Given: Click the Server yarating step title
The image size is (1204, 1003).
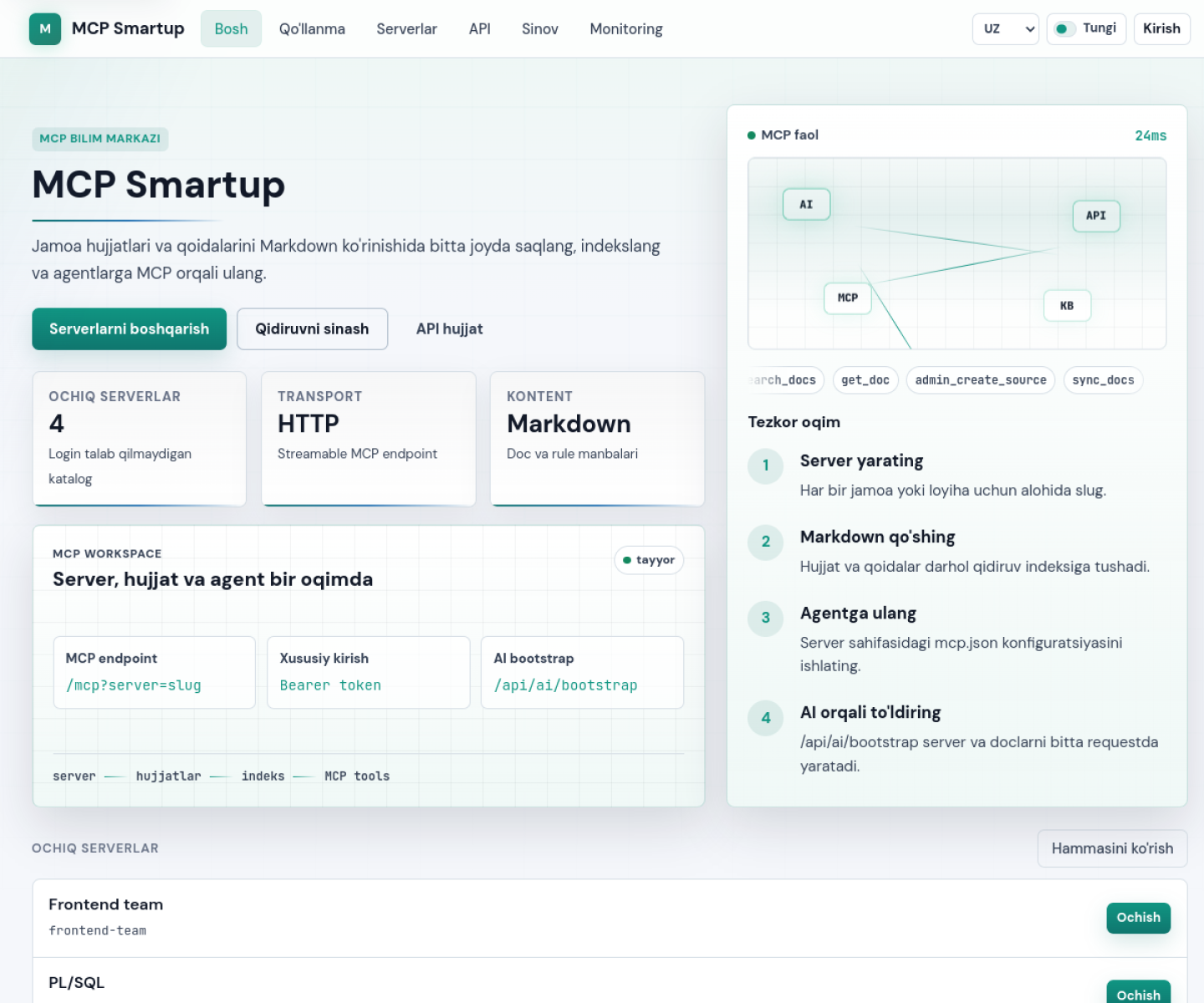Looking at the screenshot, I should click(x=861, y=461).
